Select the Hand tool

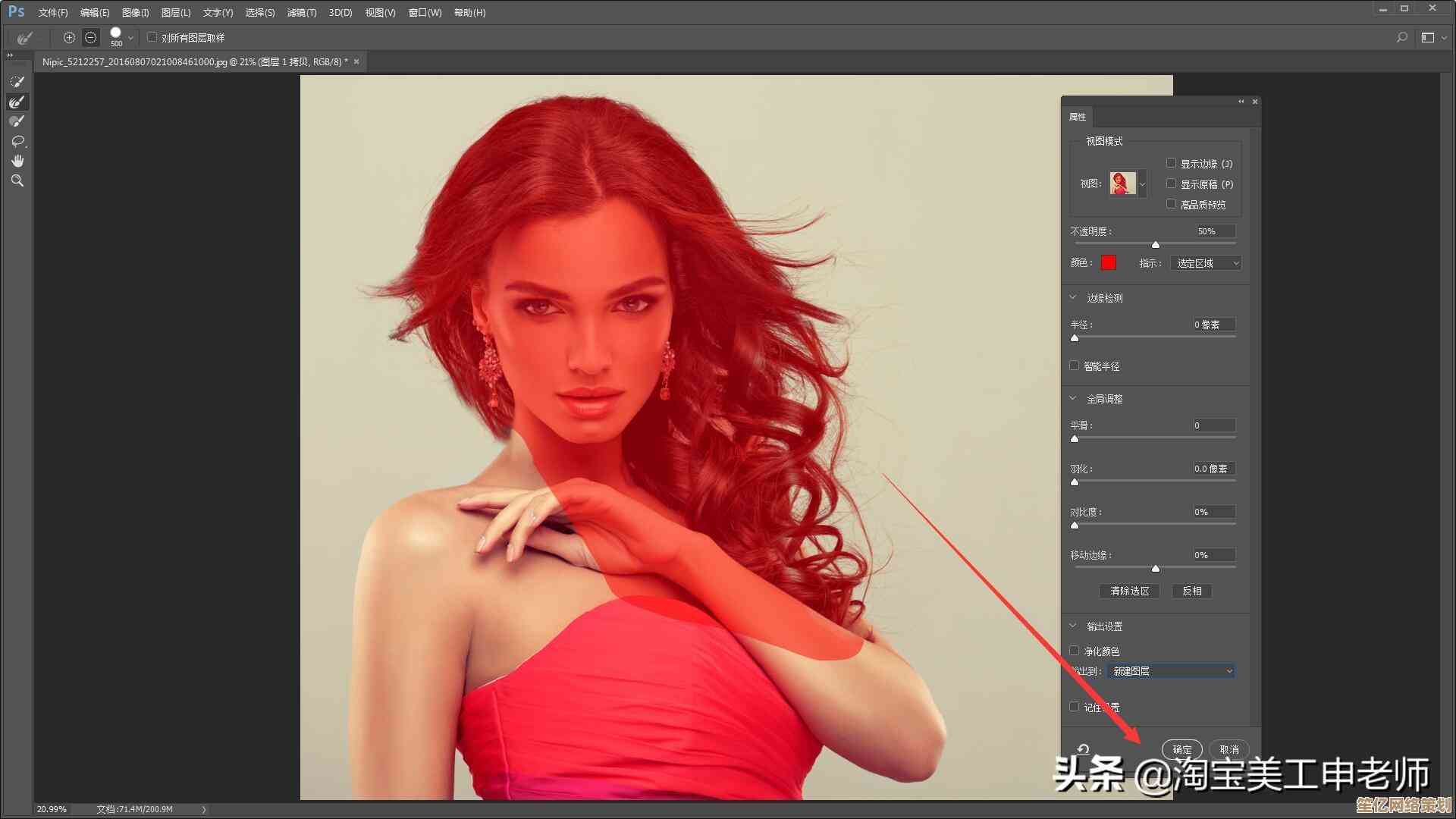[x=17, y=161]
